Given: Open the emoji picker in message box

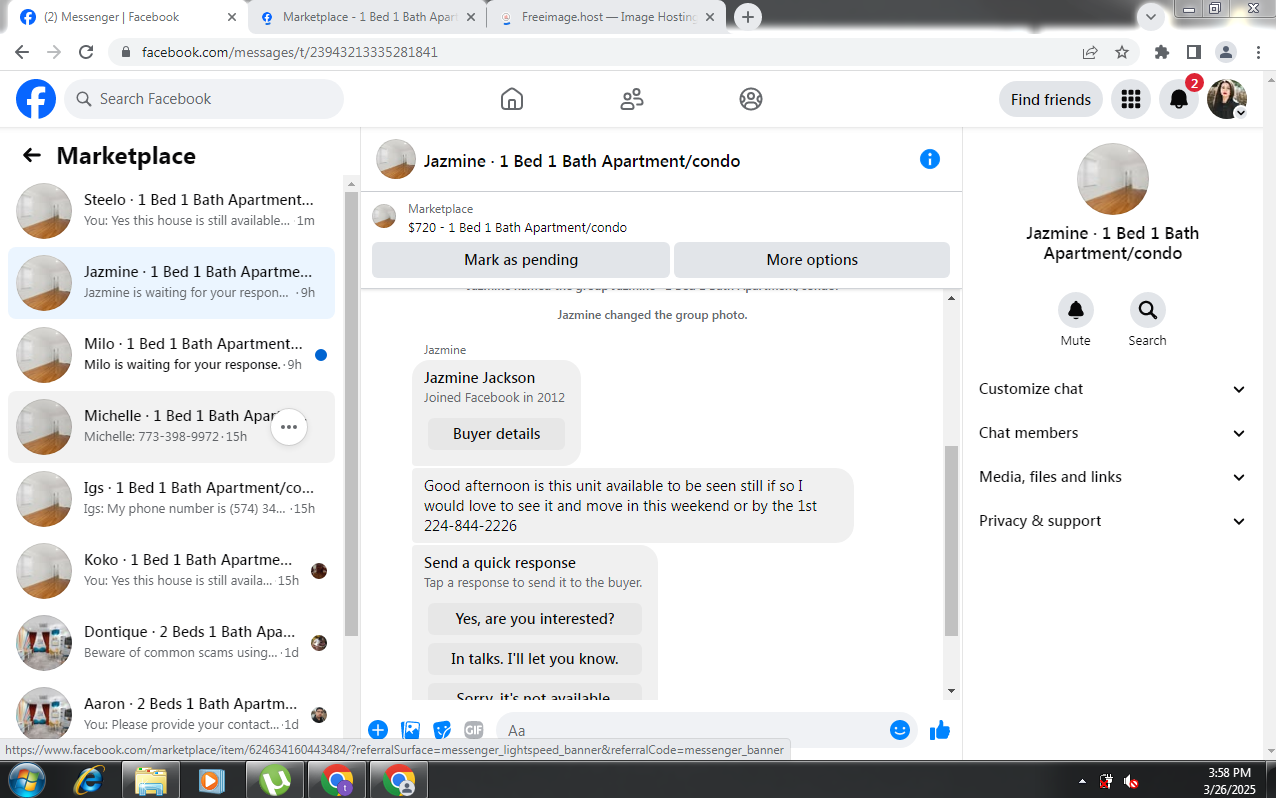Looking at the screenshot, I should [x=900, y=730].
